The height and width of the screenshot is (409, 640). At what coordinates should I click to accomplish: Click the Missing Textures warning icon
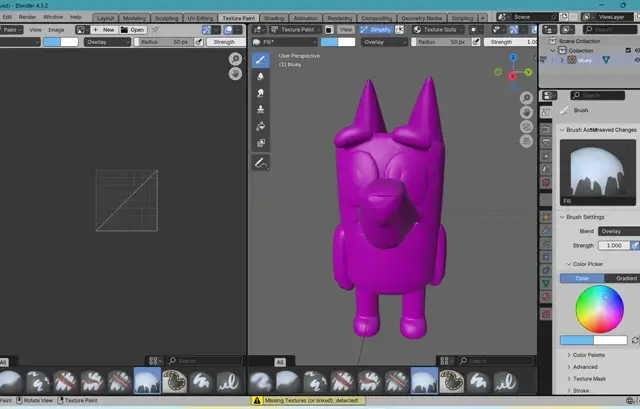(257, 400)
